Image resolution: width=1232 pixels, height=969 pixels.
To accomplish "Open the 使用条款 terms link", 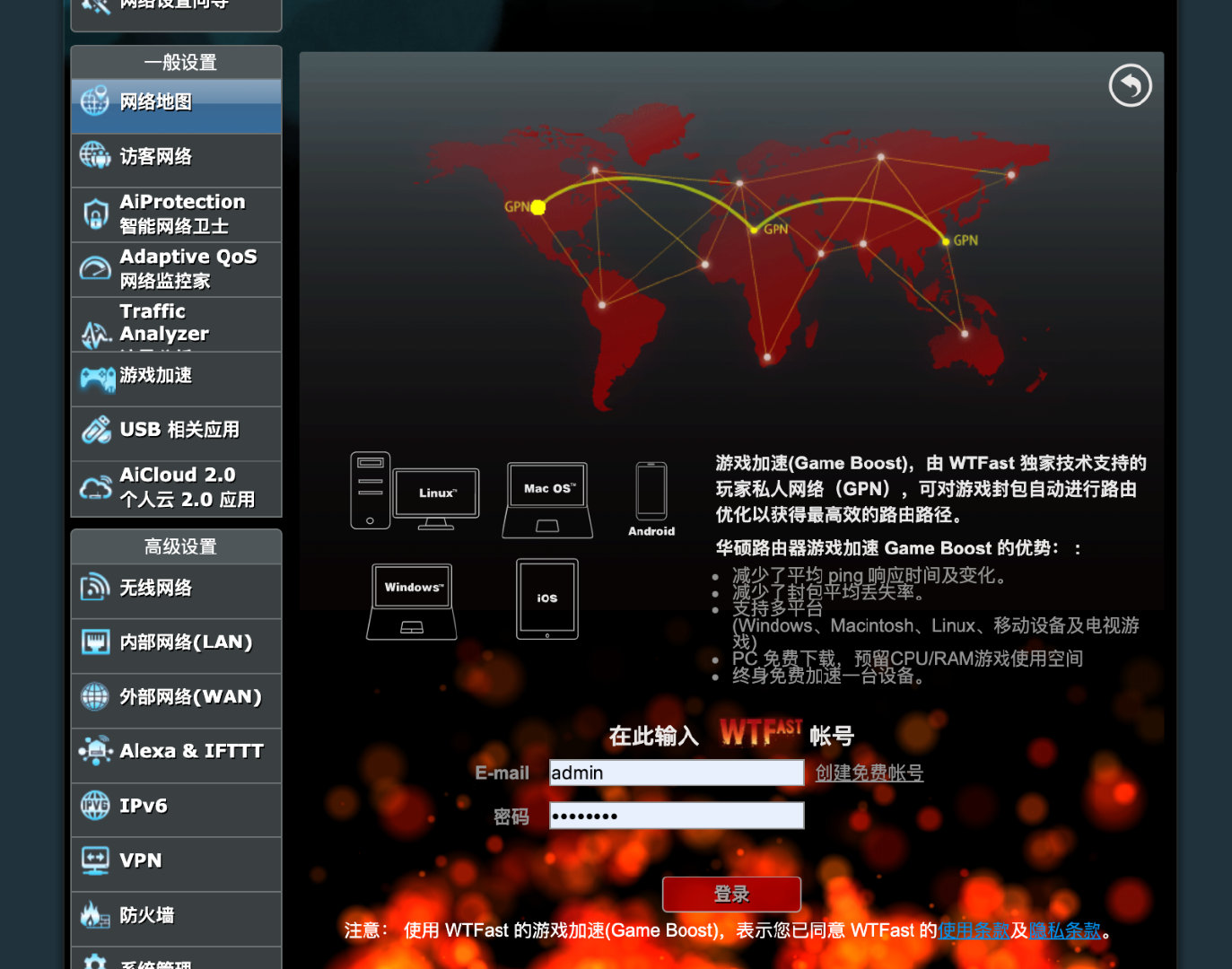I will pyautogui.click(x=974, y=930).
